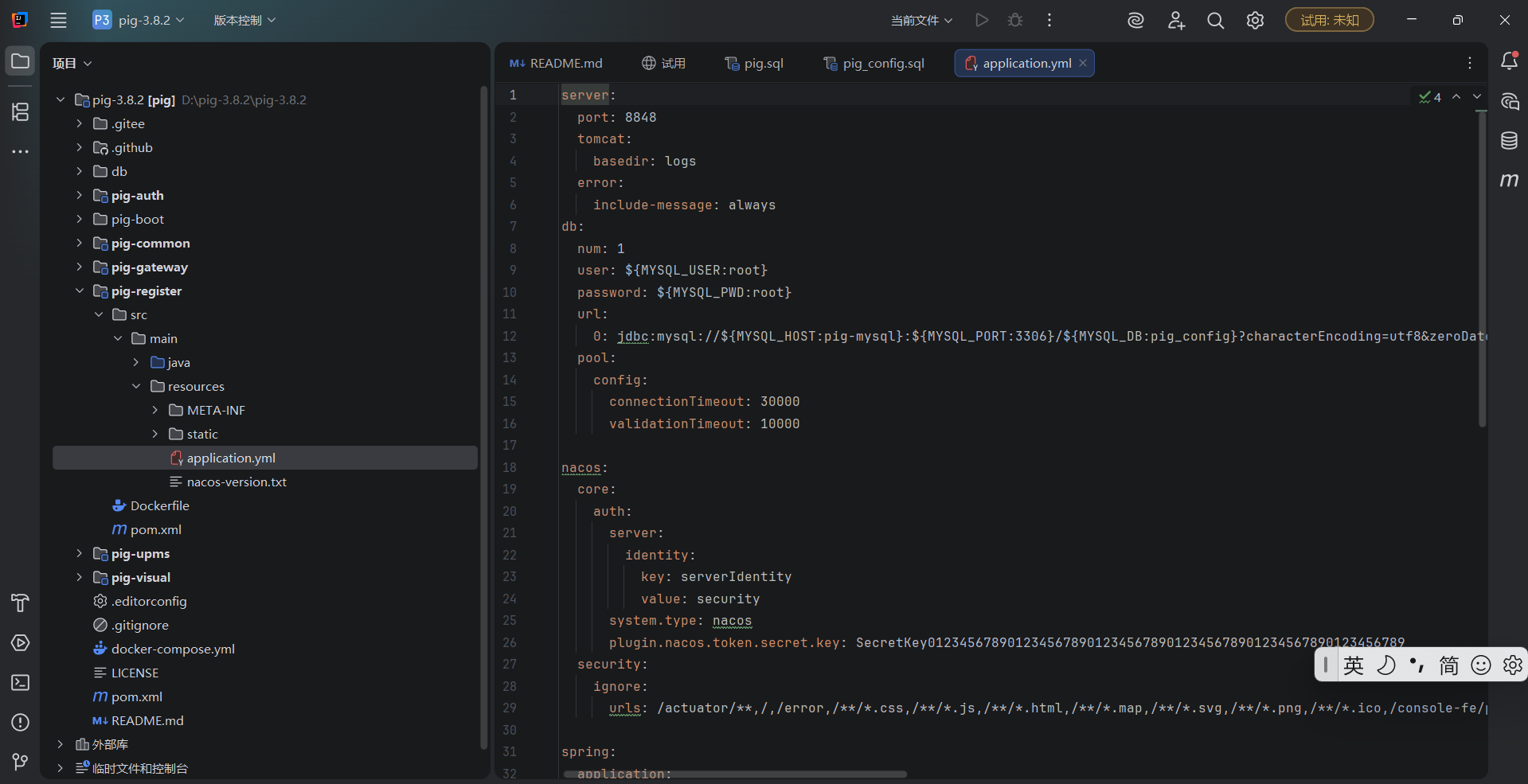Screen dimensions: 1528x784
Task: Open 项目 view selector dropdown
Action: (x=72, y=63)
